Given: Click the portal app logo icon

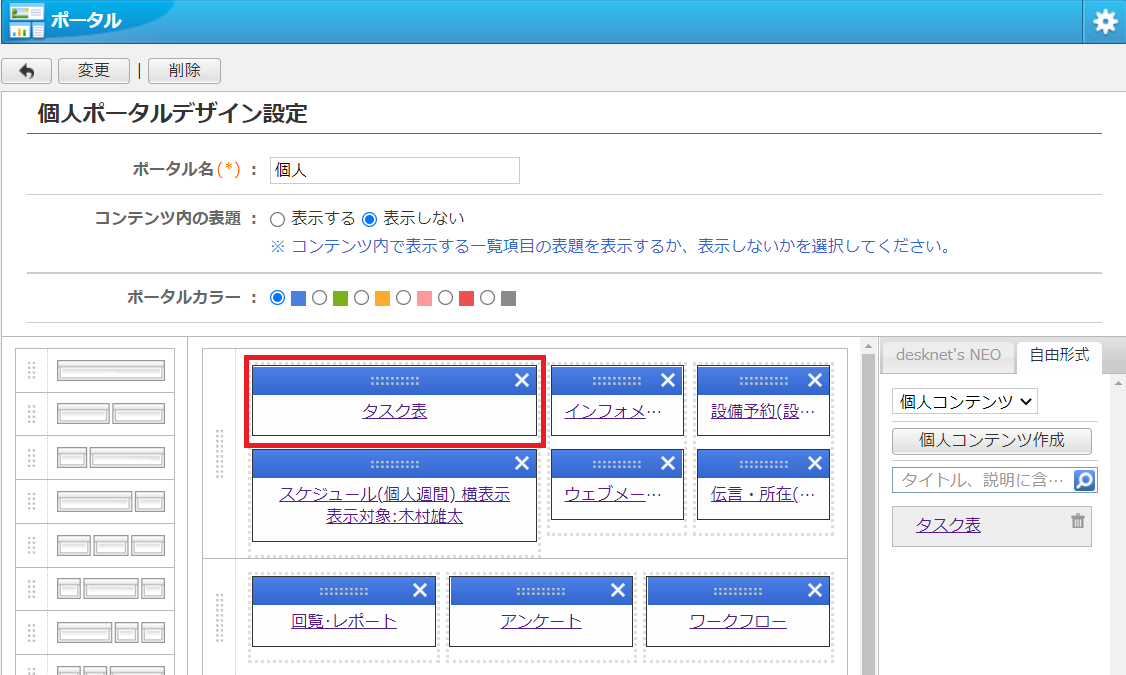Looking at the screenshot, I should point(27,21).
